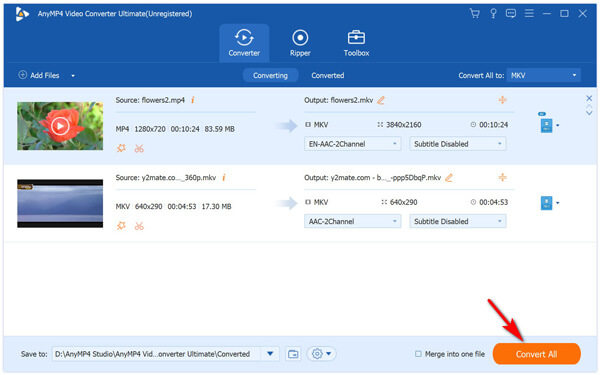Click the register key icon
Image resolution: width=600 pixels, height=375 pixels.
493,14
